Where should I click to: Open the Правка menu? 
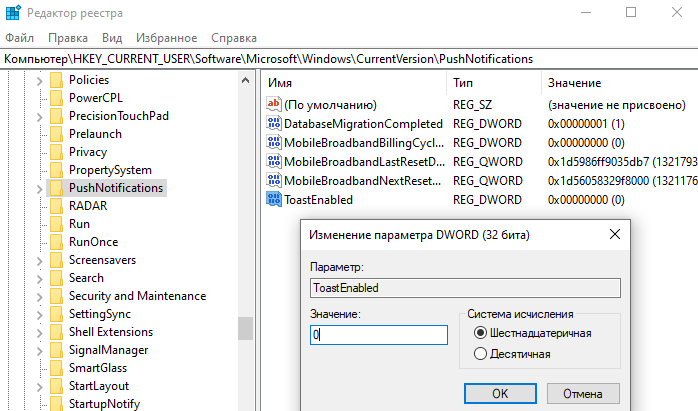click(68, 38)
